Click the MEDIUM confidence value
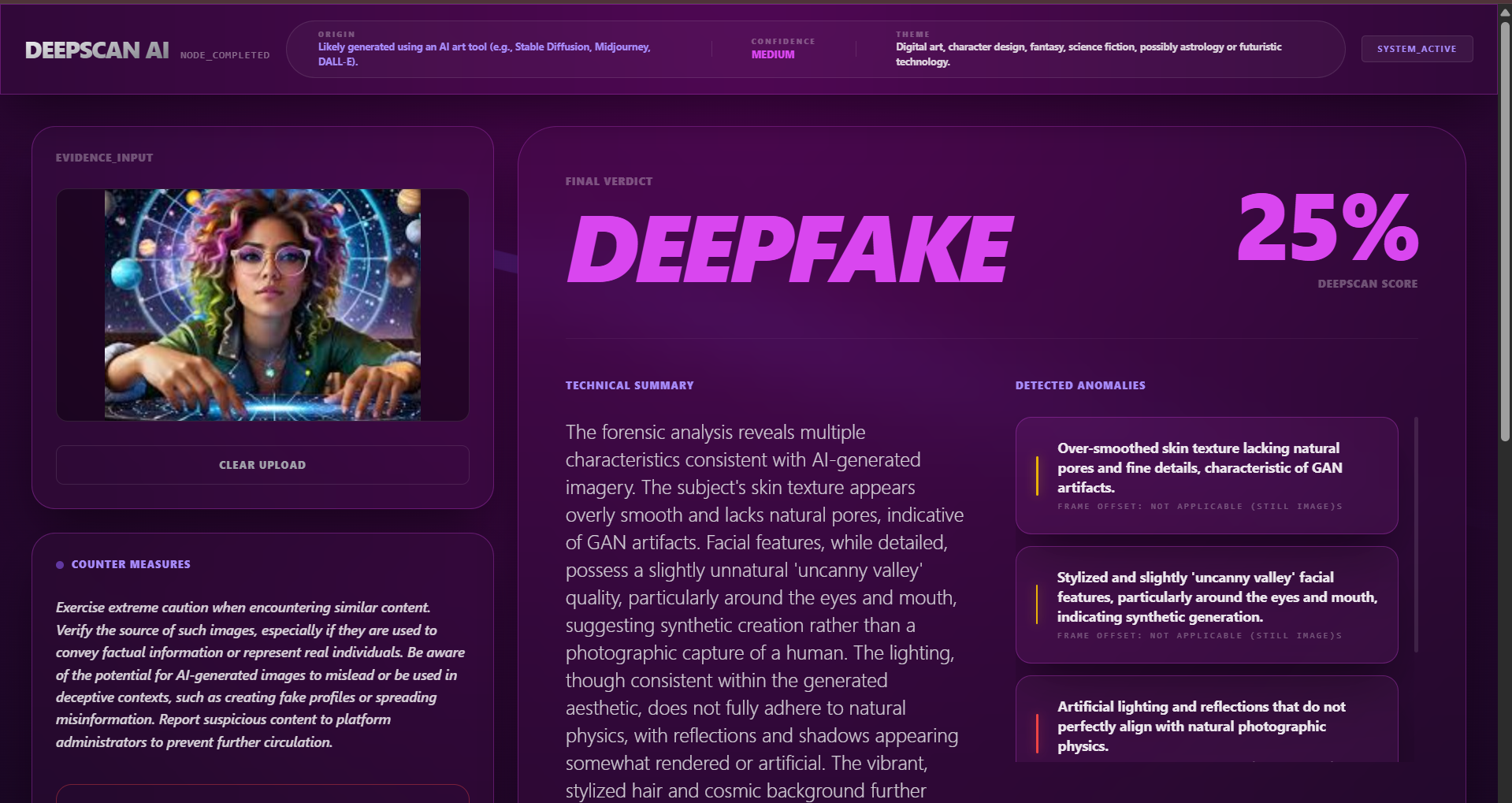The image size is (1512, 803). [x=773, y=54]
